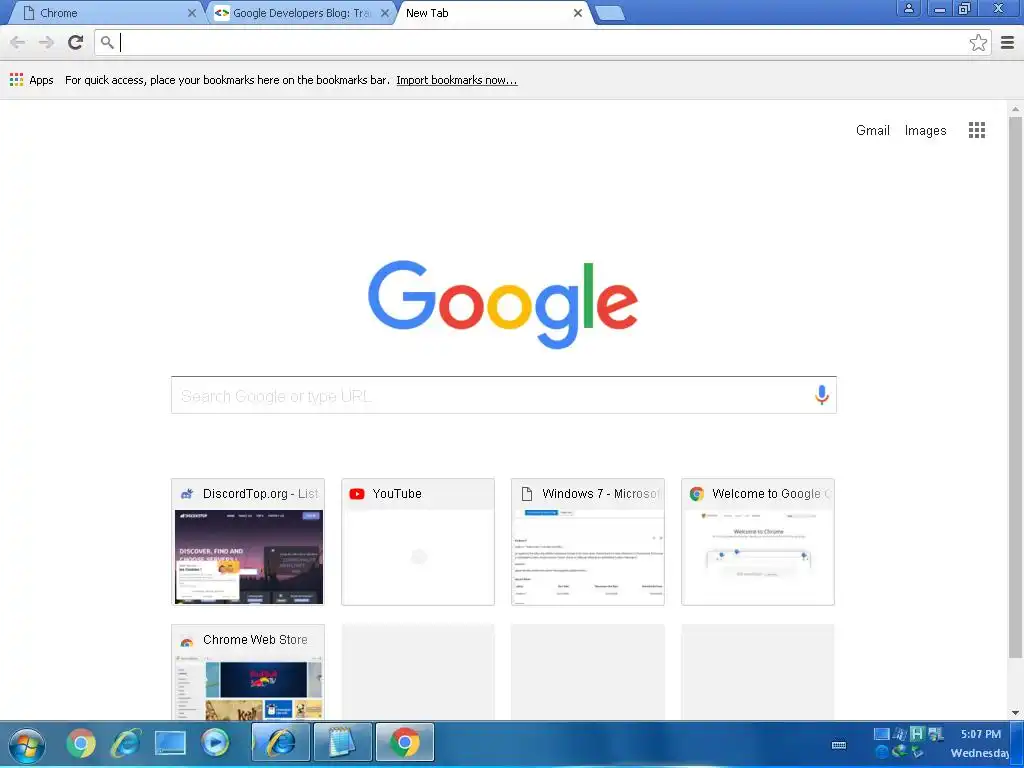The image size is (1024, 768).
Task: Click the green arrows globe tray icon
Action: click(900, 752)
